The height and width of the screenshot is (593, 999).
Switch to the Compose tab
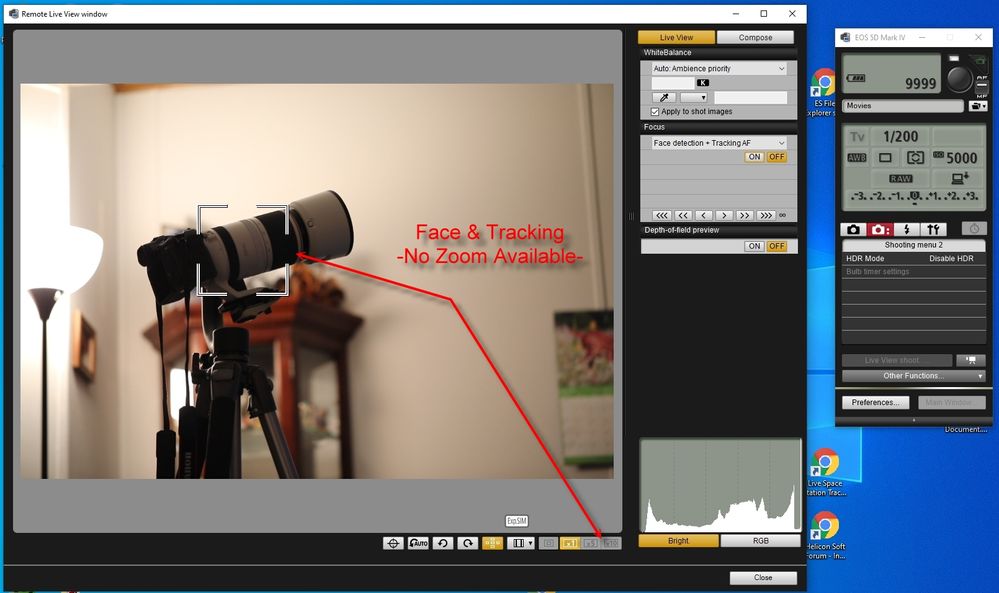point(755,37)
